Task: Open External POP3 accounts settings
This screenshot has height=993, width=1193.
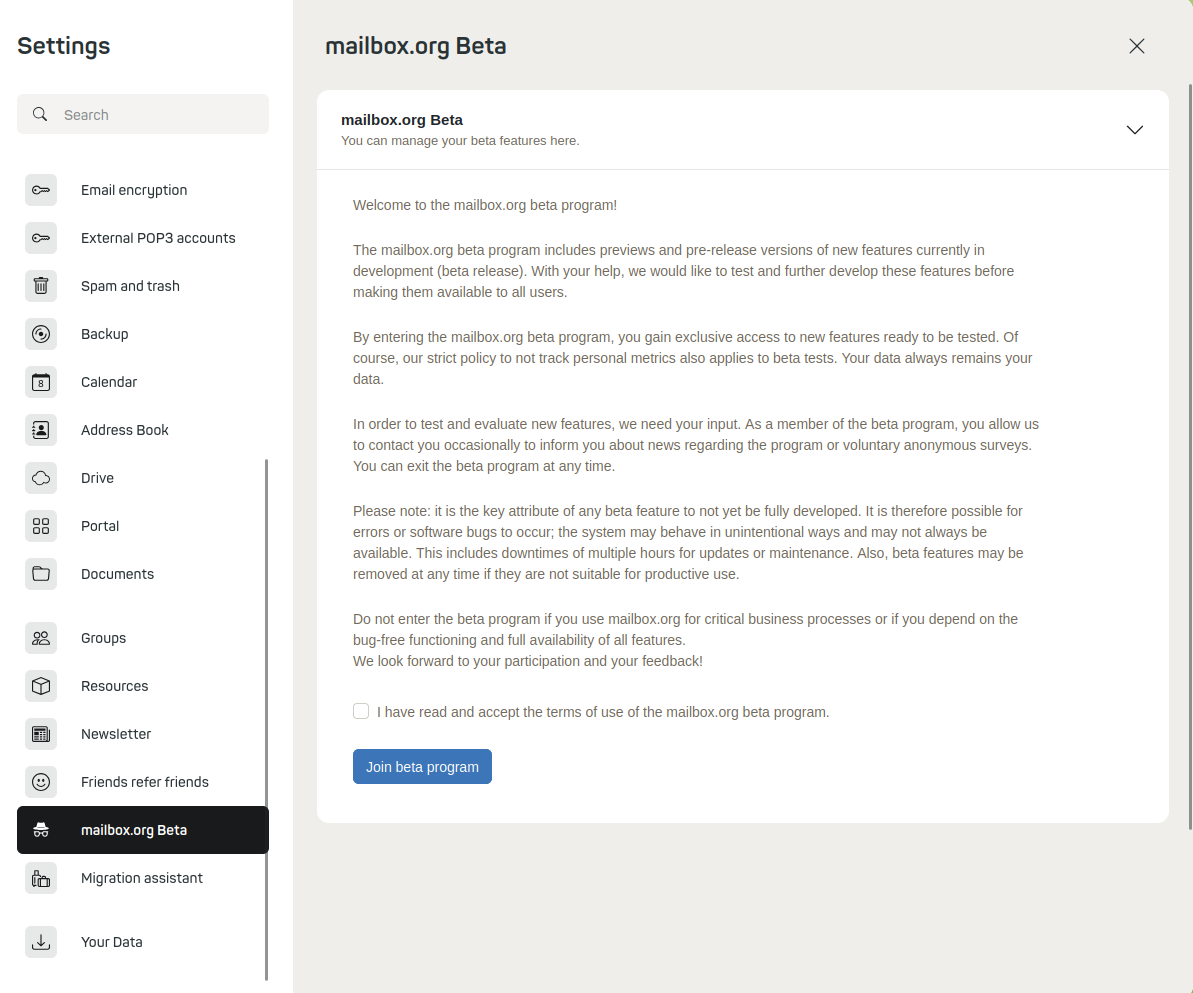Action: click(x=158, y=238)
